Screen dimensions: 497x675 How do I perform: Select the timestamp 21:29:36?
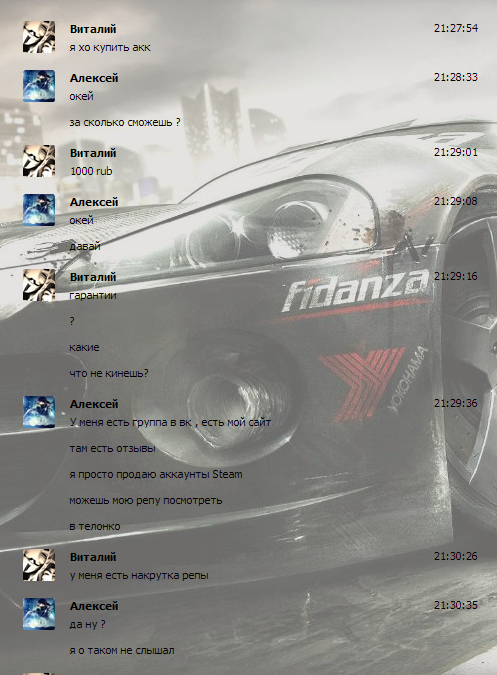456,403
